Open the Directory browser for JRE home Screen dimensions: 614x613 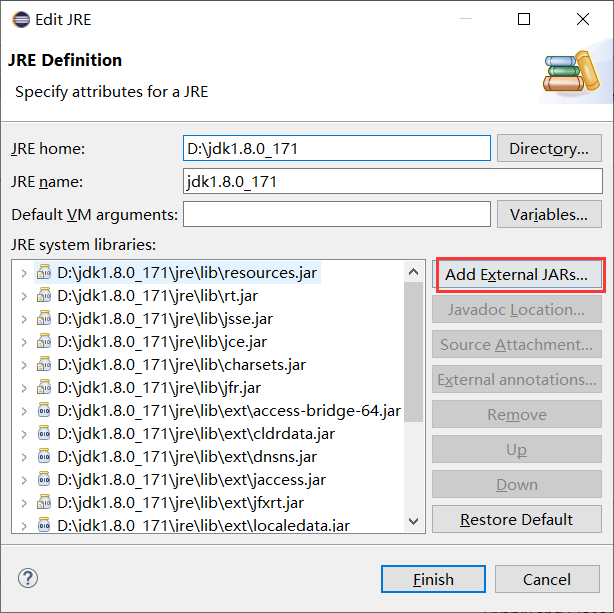(549, 149)
